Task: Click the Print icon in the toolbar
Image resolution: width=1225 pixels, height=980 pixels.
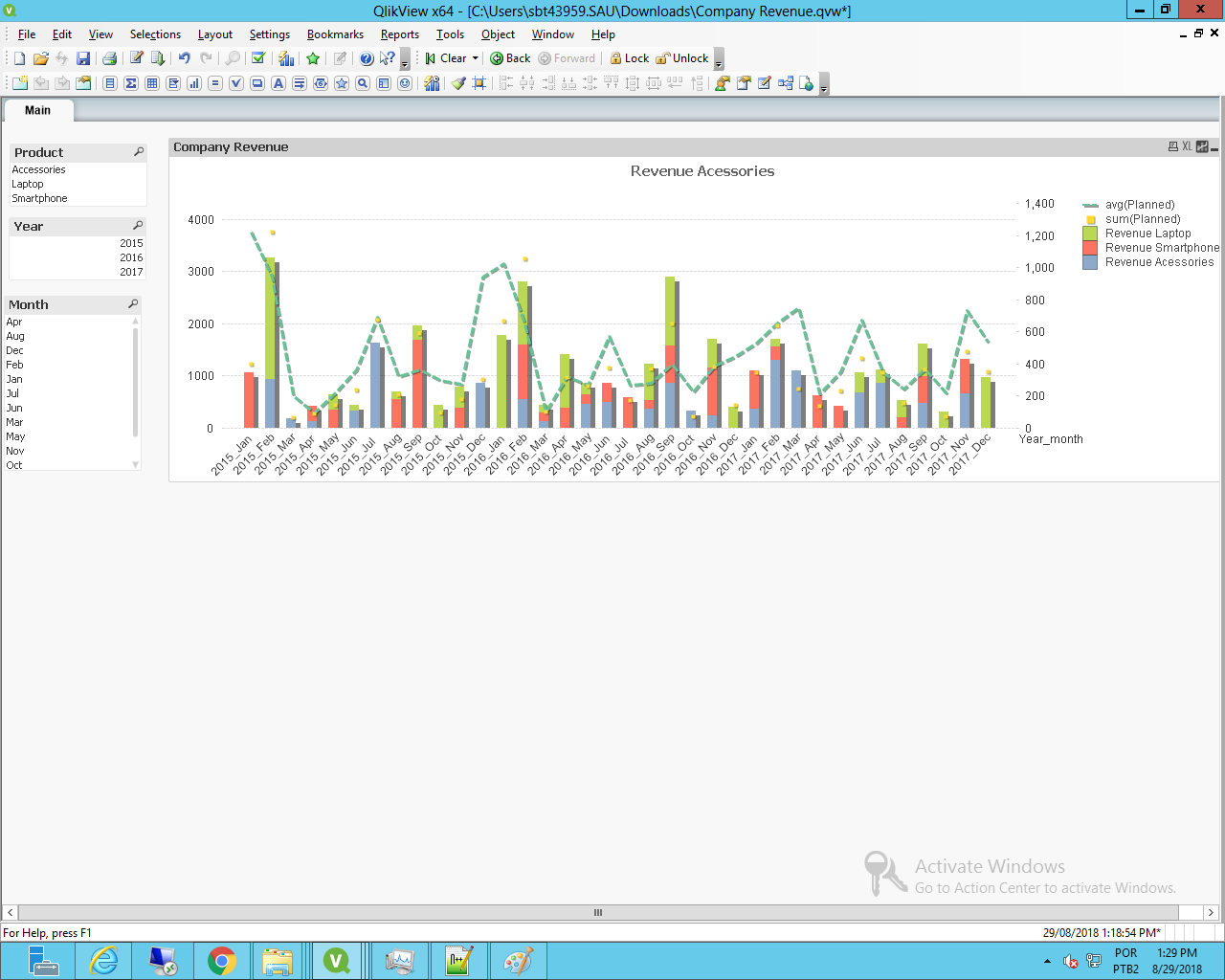Action: 109,58
